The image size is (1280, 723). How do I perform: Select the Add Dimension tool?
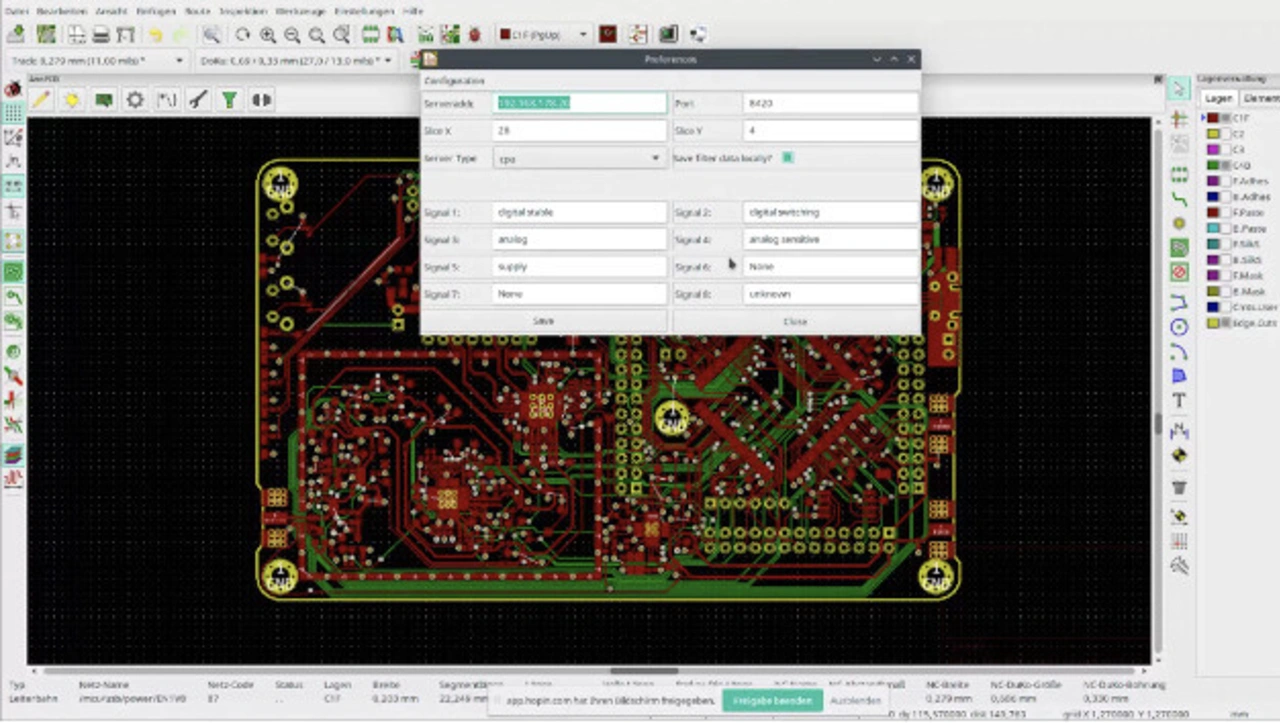tap(1179, 431)
